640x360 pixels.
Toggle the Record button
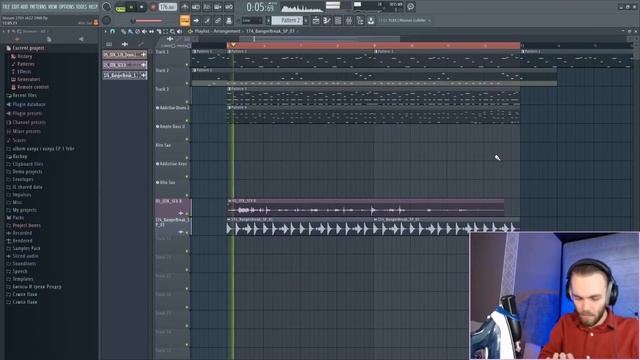click(153, 7)
